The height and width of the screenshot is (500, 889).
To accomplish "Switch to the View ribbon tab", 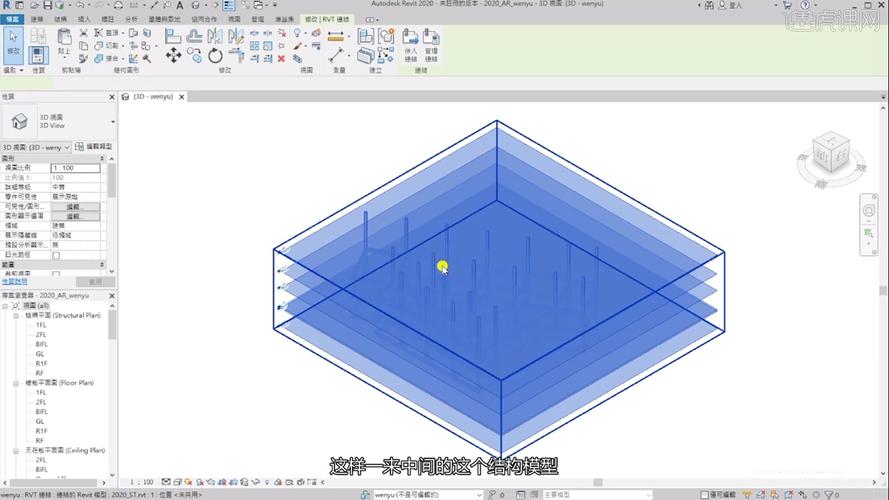I will 234,19.
